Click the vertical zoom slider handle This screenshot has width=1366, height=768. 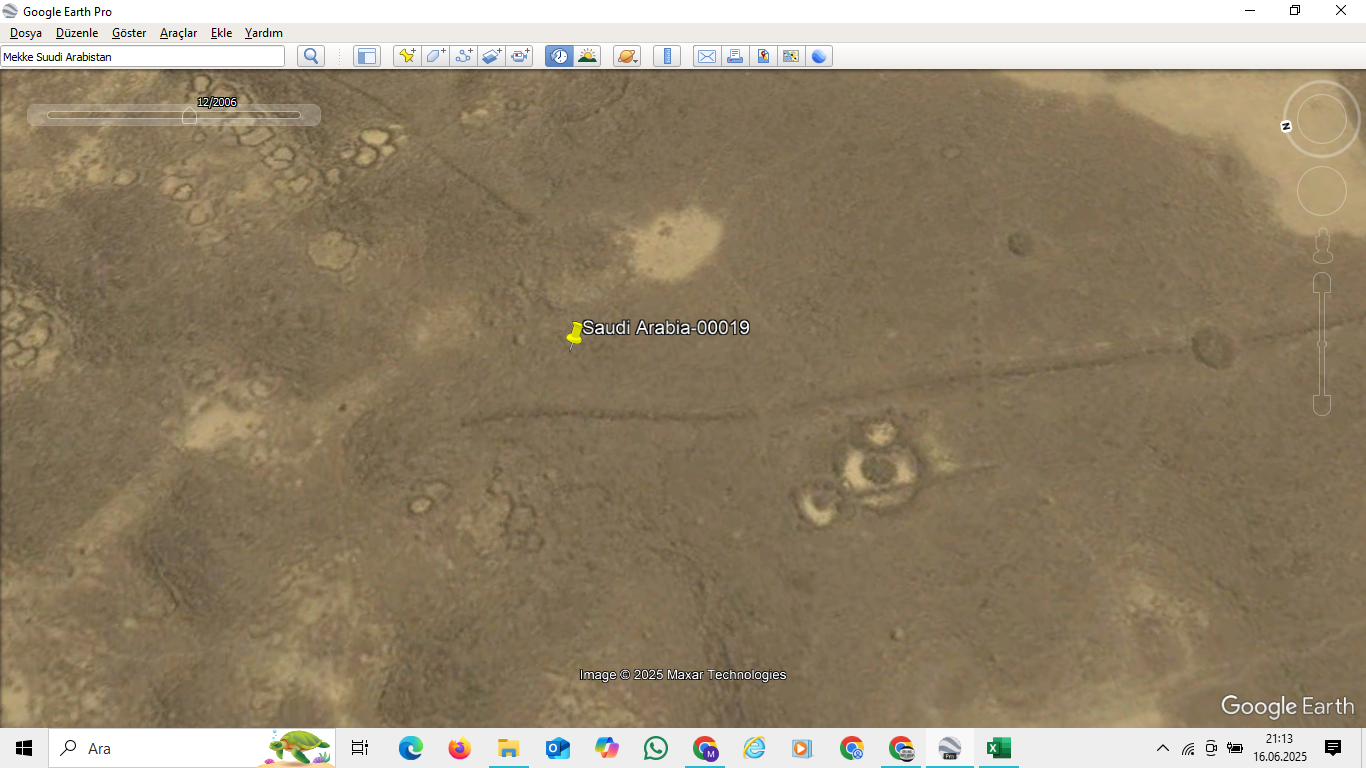click(1322, 344)
